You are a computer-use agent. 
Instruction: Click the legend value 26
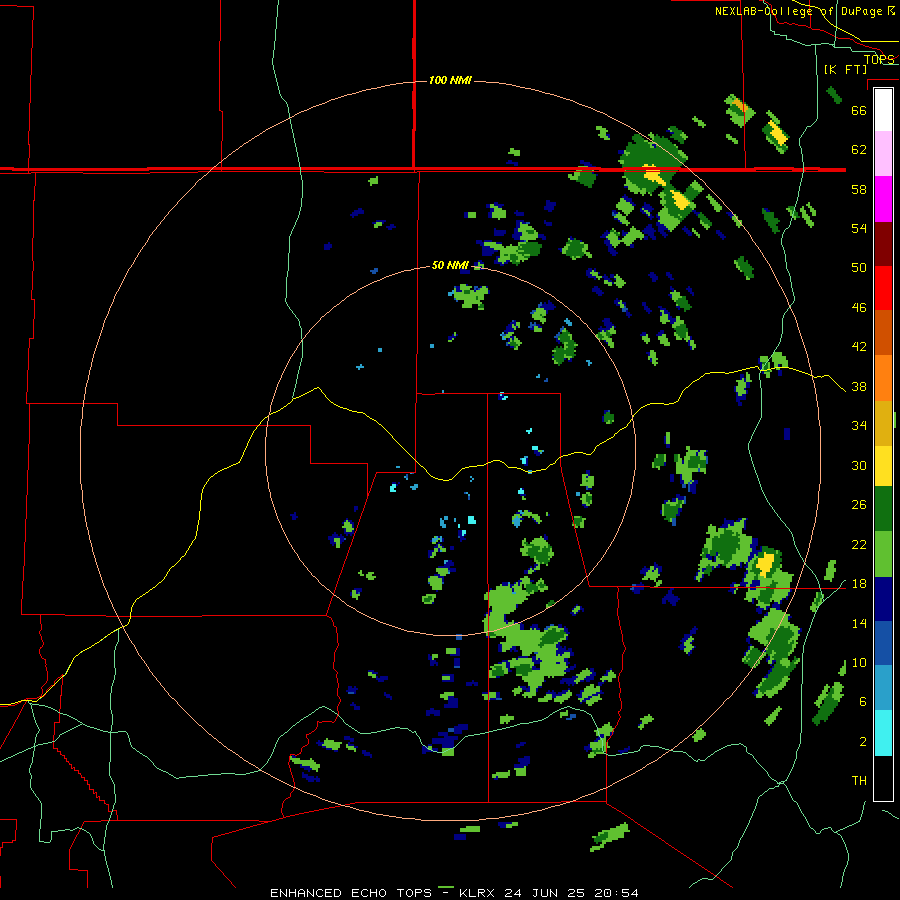pyautogui.click(x=859, y=505)
